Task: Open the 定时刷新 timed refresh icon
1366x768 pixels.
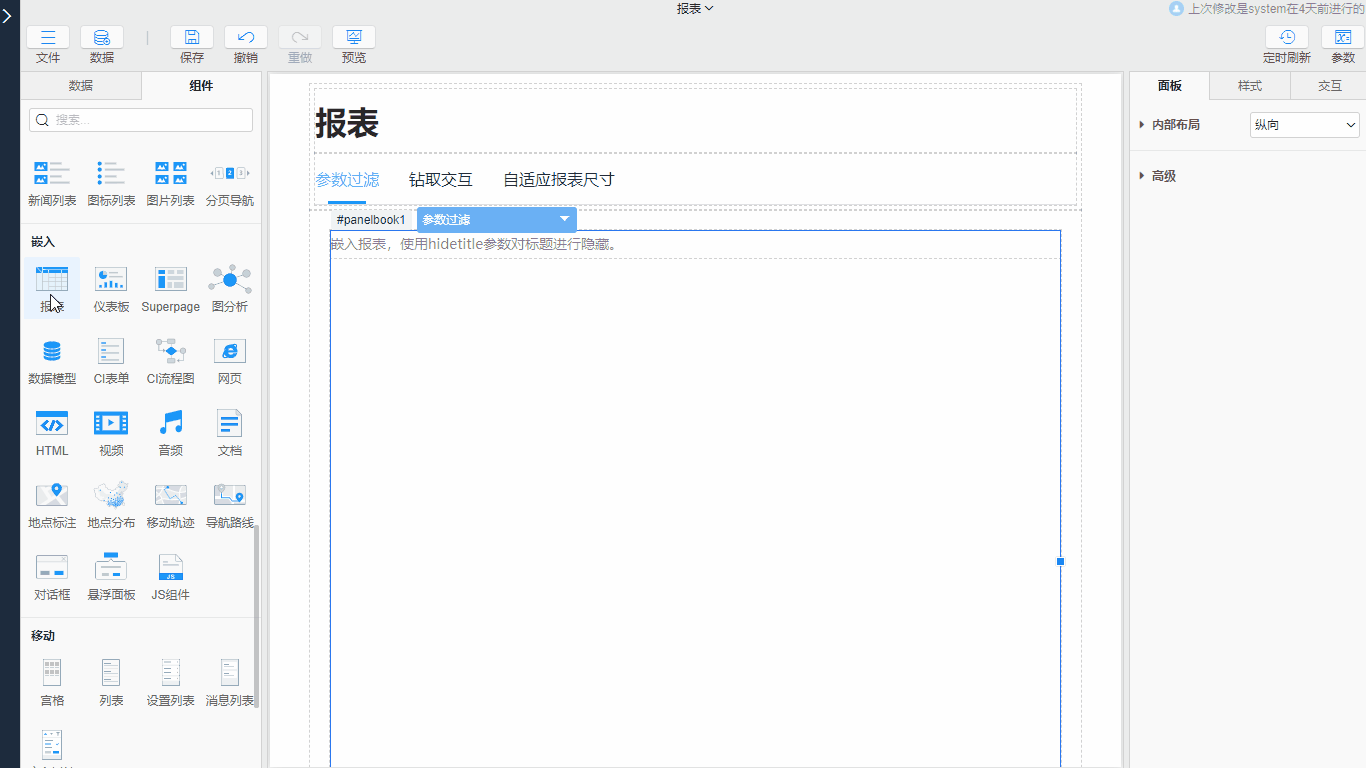Action: 1286,38
